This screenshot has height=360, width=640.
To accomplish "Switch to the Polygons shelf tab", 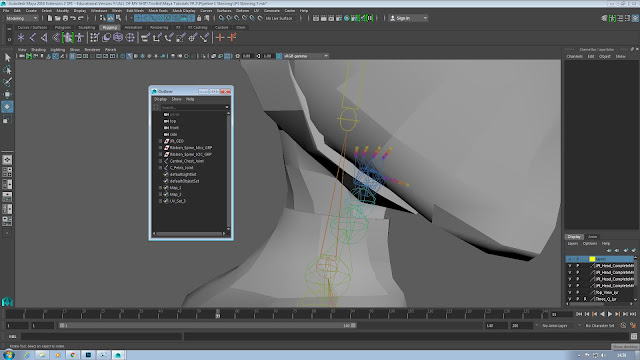I will pos(62,27).
